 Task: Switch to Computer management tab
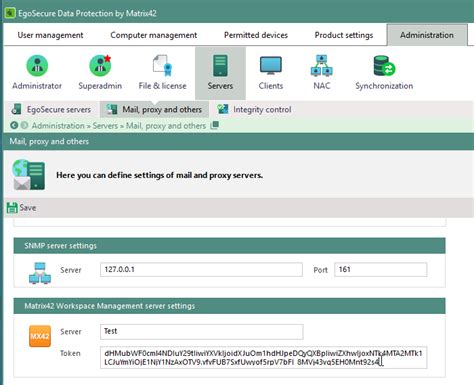[154, 35]
